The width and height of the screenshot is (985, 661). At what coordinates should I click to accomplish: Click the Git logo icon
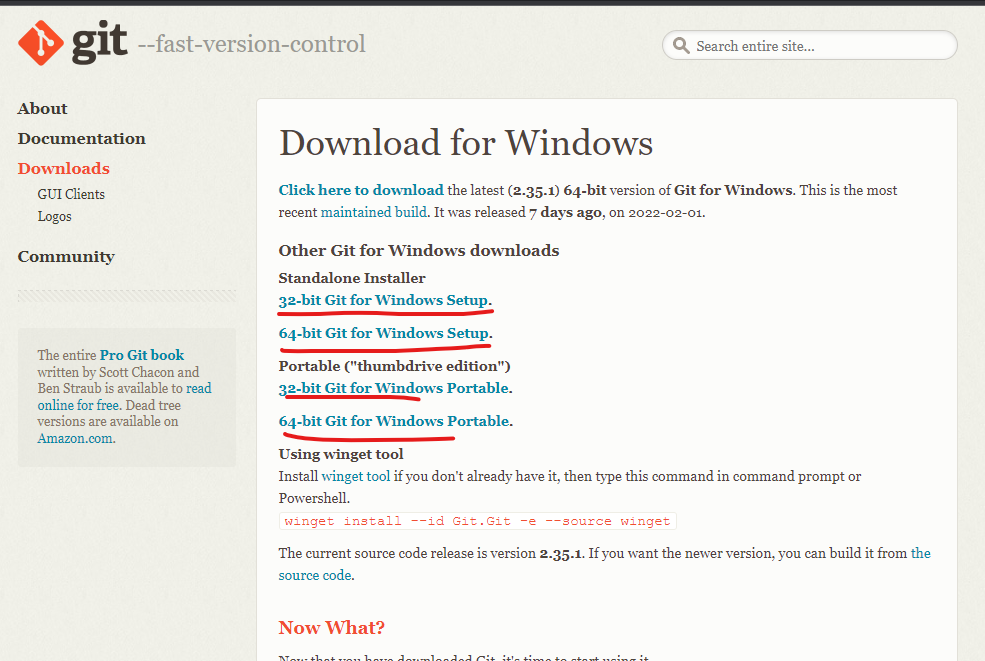(x=41, y=43)
